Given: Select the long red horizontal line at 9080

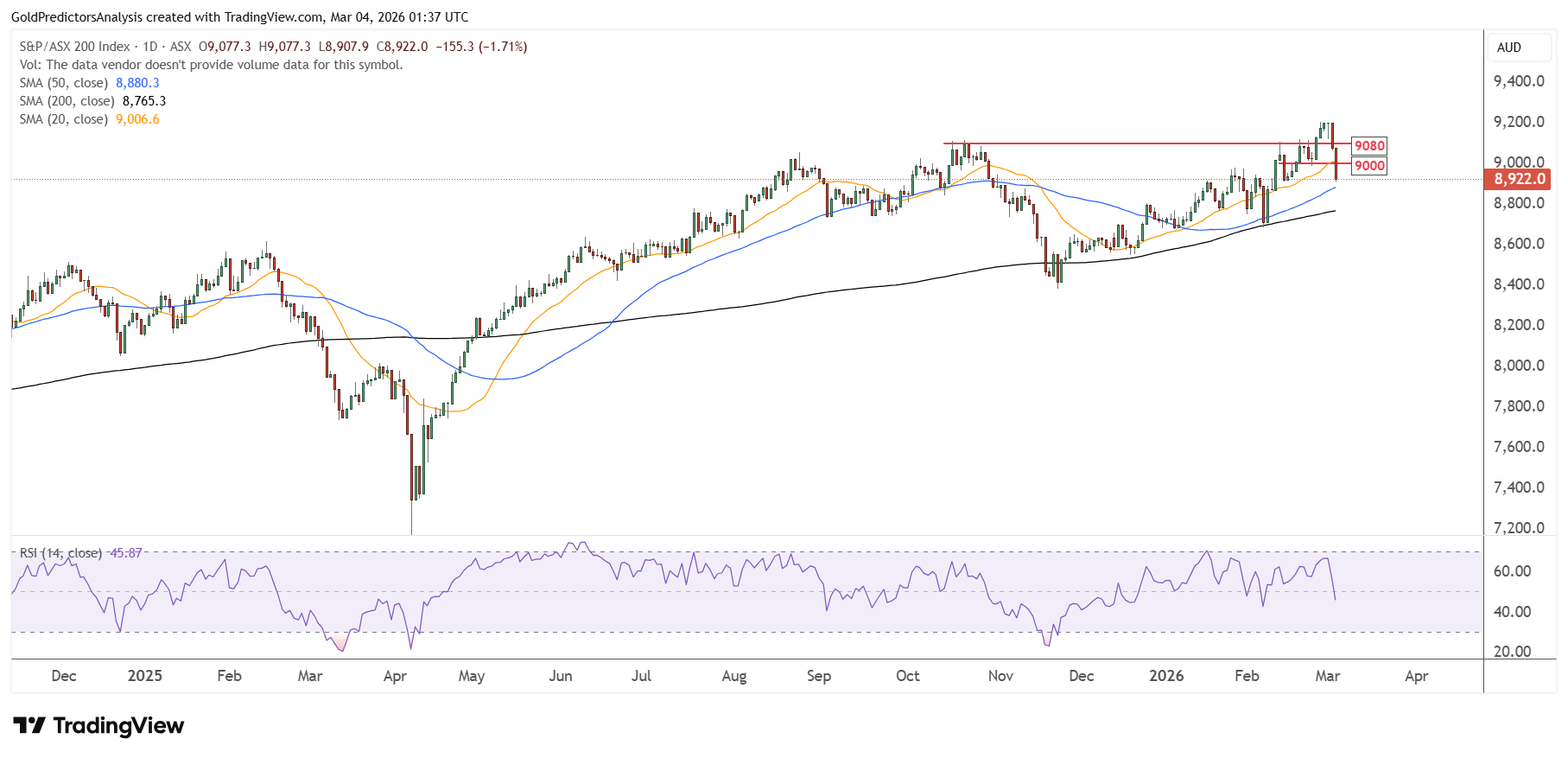Looking at the screenshot, I should tap(1146, 143).
